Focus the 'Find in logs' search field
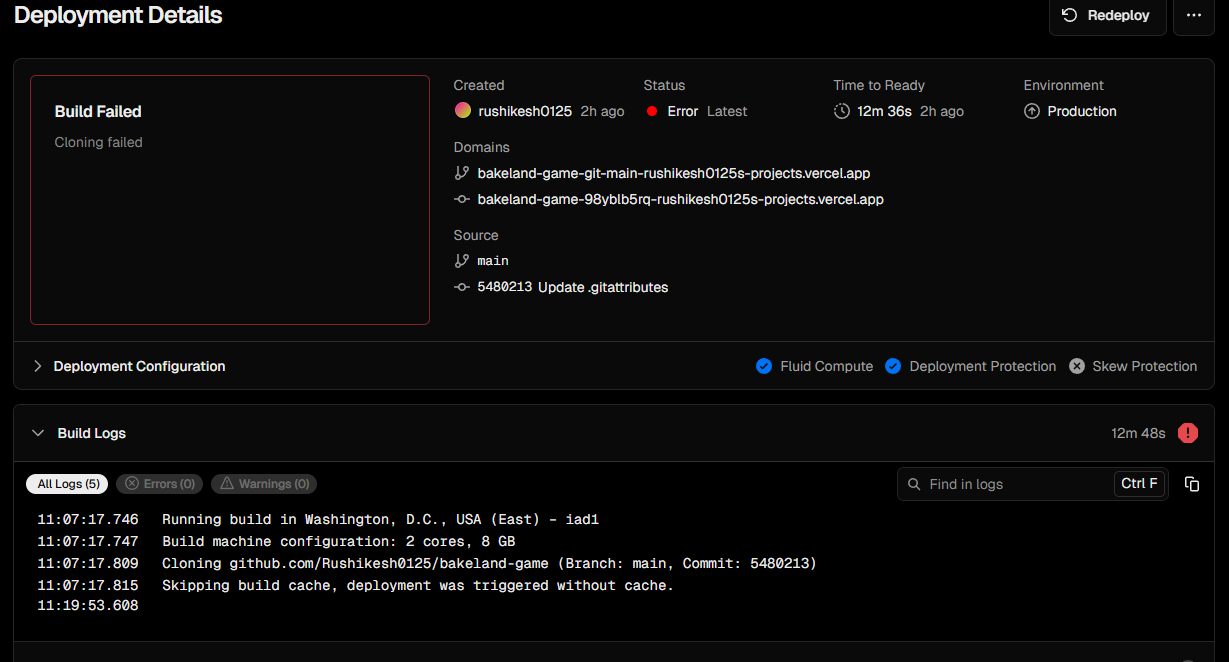1229x662 pixels. click(1032, 484)
